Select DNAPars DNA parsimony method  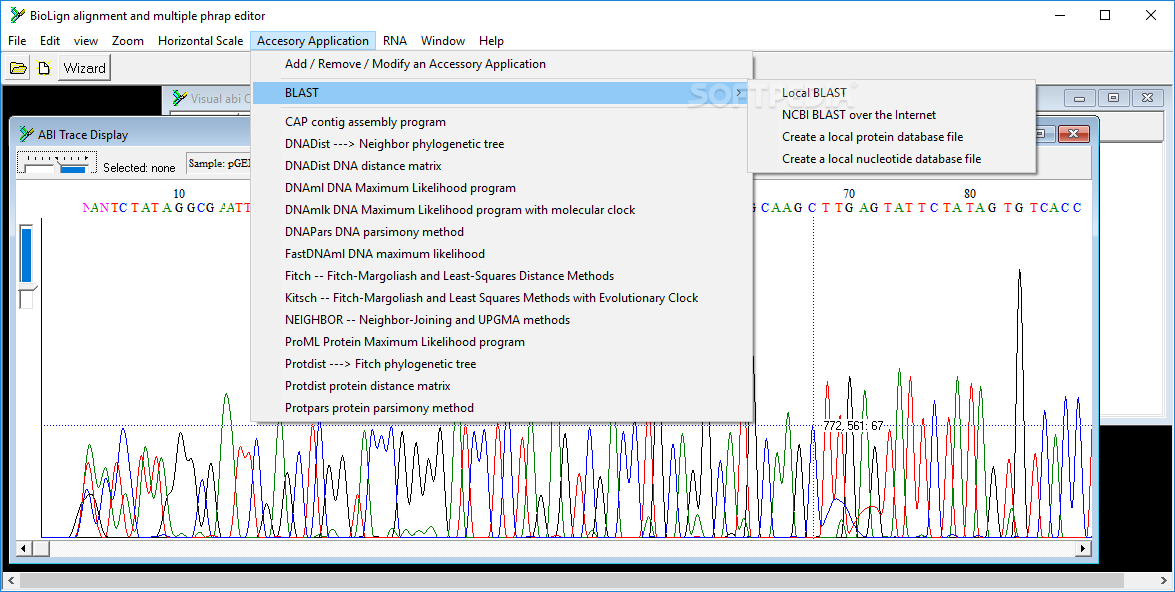(502, 232)
